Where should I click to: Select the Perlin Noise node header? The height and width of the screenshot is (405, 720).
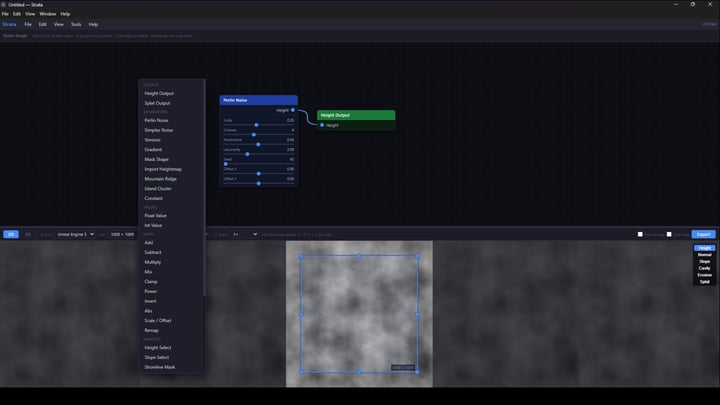click(x=259, y=100)
